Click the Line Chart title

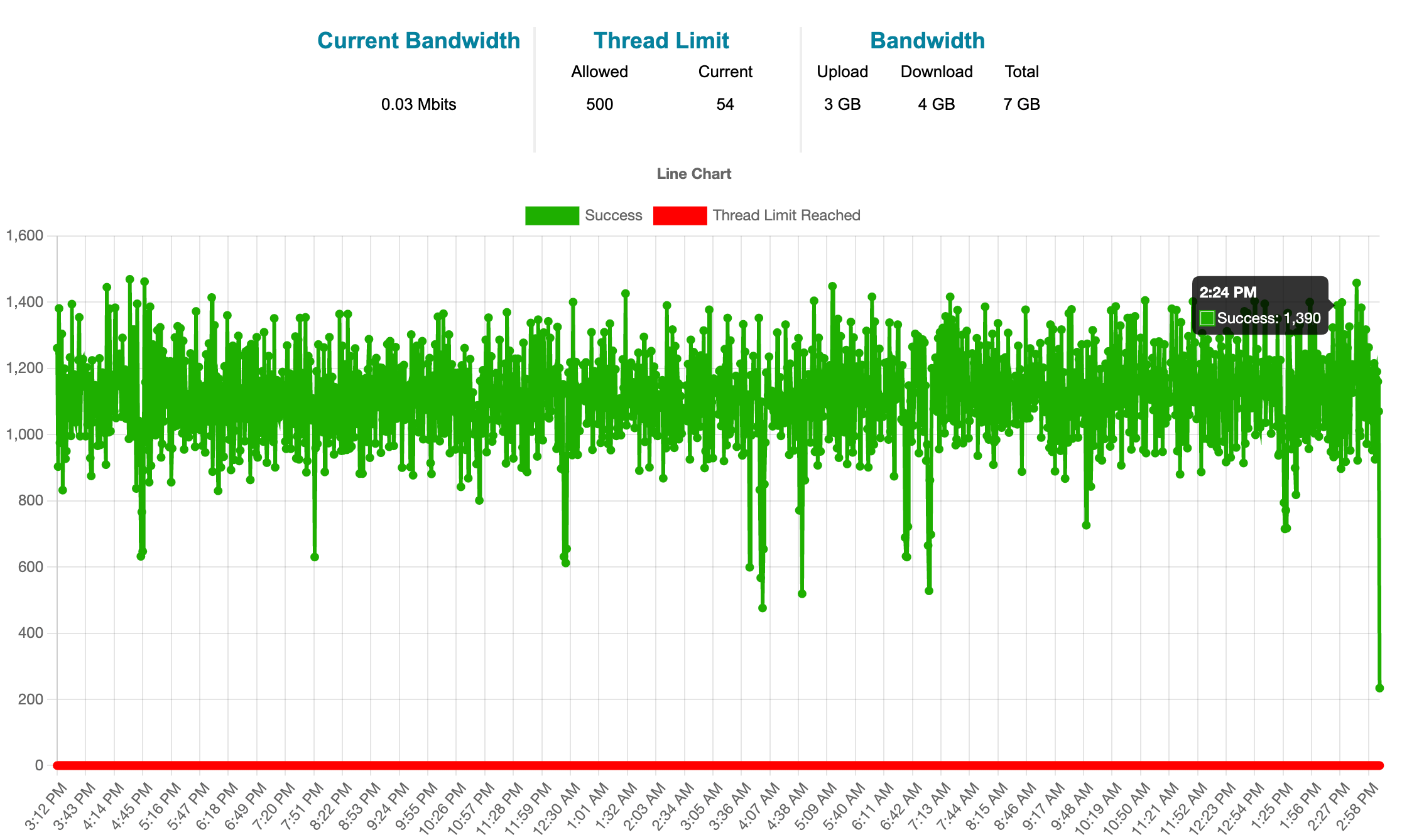[x=693, y=174]
